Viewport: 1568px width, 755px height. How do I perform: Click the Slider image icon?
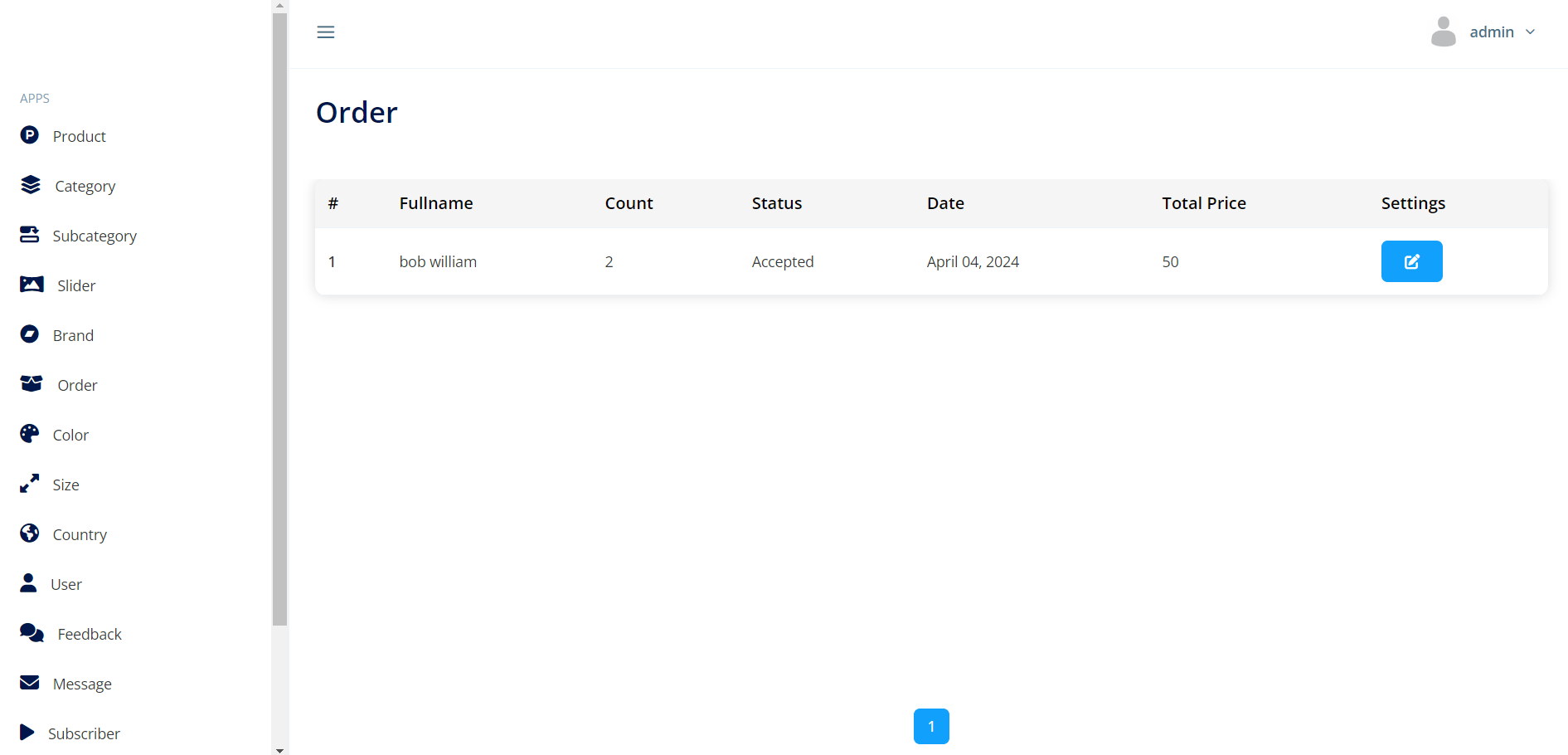32,285
